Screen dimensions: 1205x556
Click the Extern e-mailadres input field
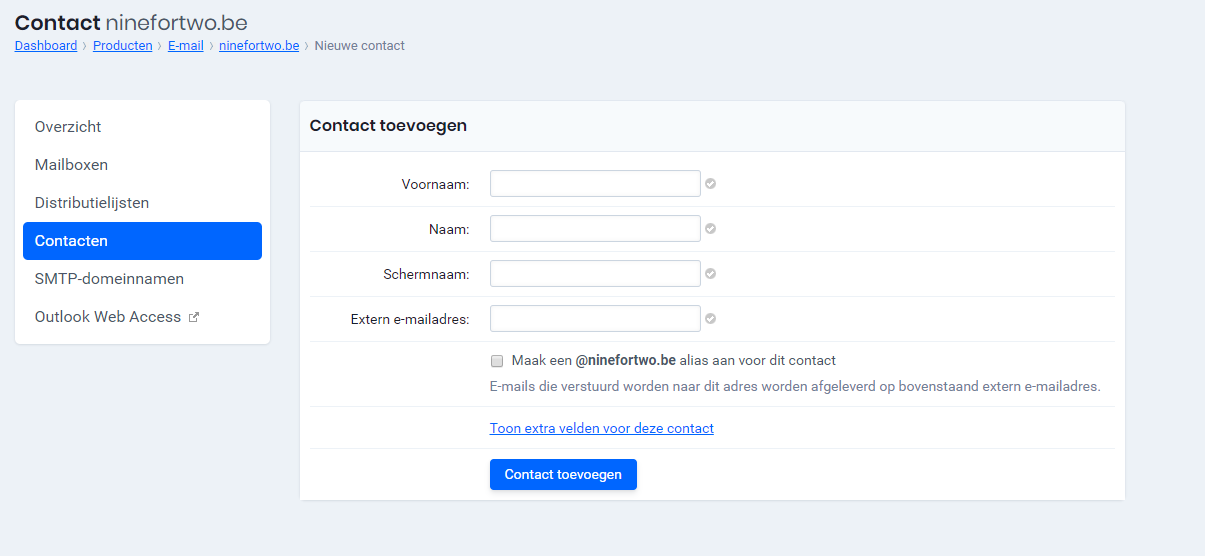click(x=595, y=319)
